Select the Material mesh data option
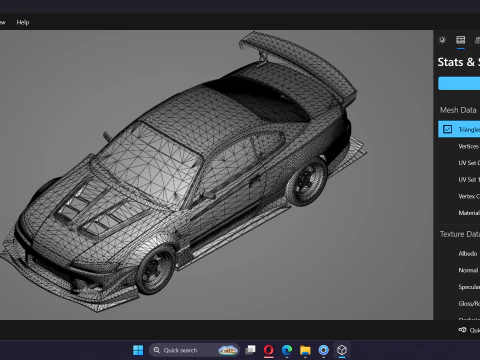480x360 pixels. pos(469,213)
